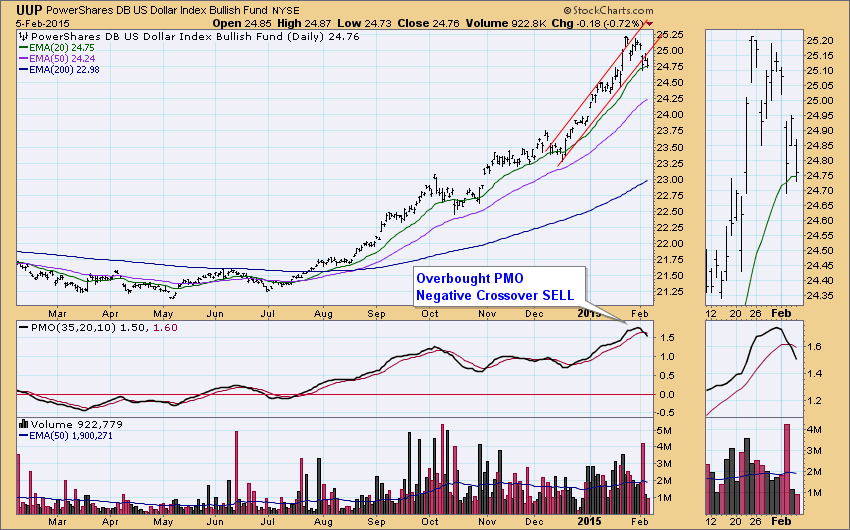The height and width of the screenshot is (530, 850).
Task: Click the Volume 922,779 label
Action: coord(76,424)
